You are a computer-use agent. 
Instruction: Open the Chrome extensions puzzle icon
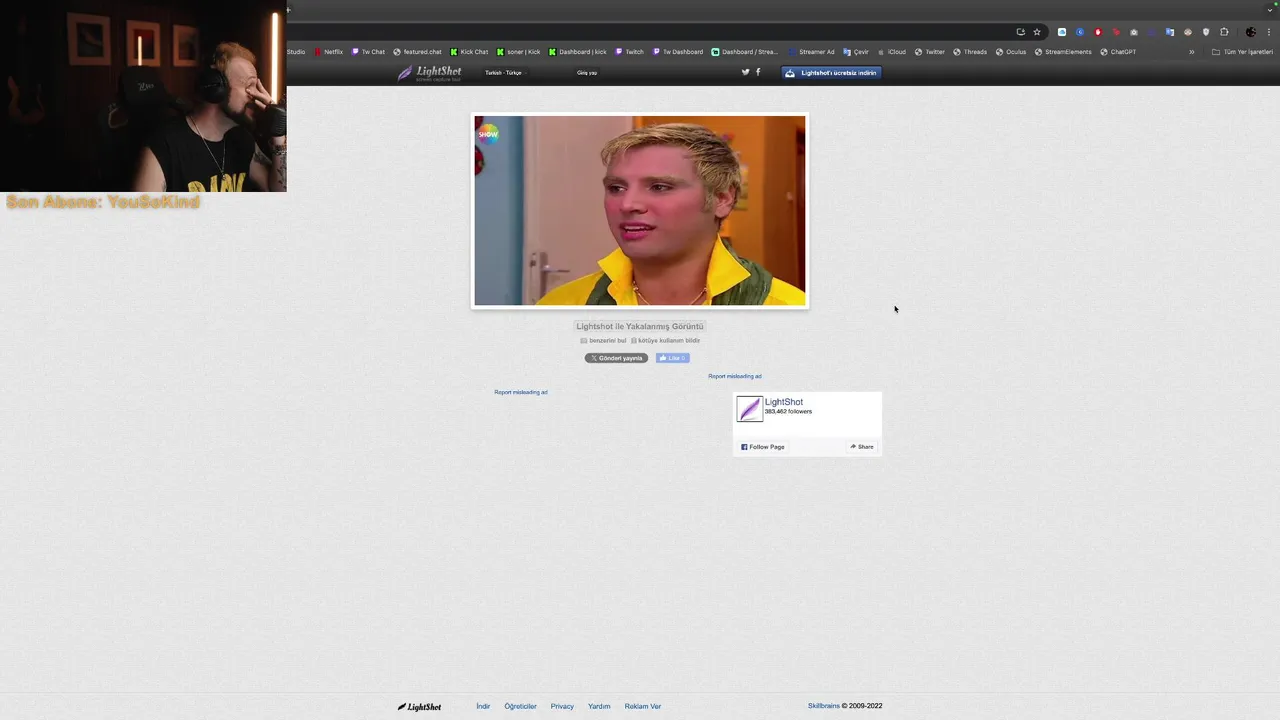(1224, 32)
